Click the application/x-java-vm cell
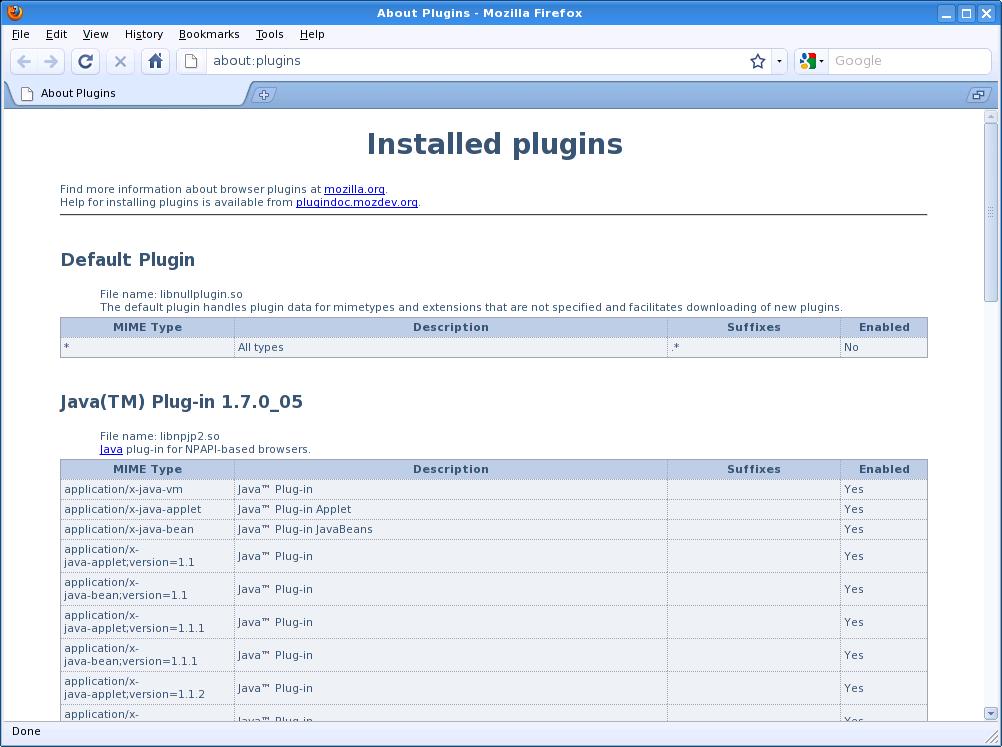The height and width of the screenshot is (747, 1002). pyautogui.click(x=148, y=489)
